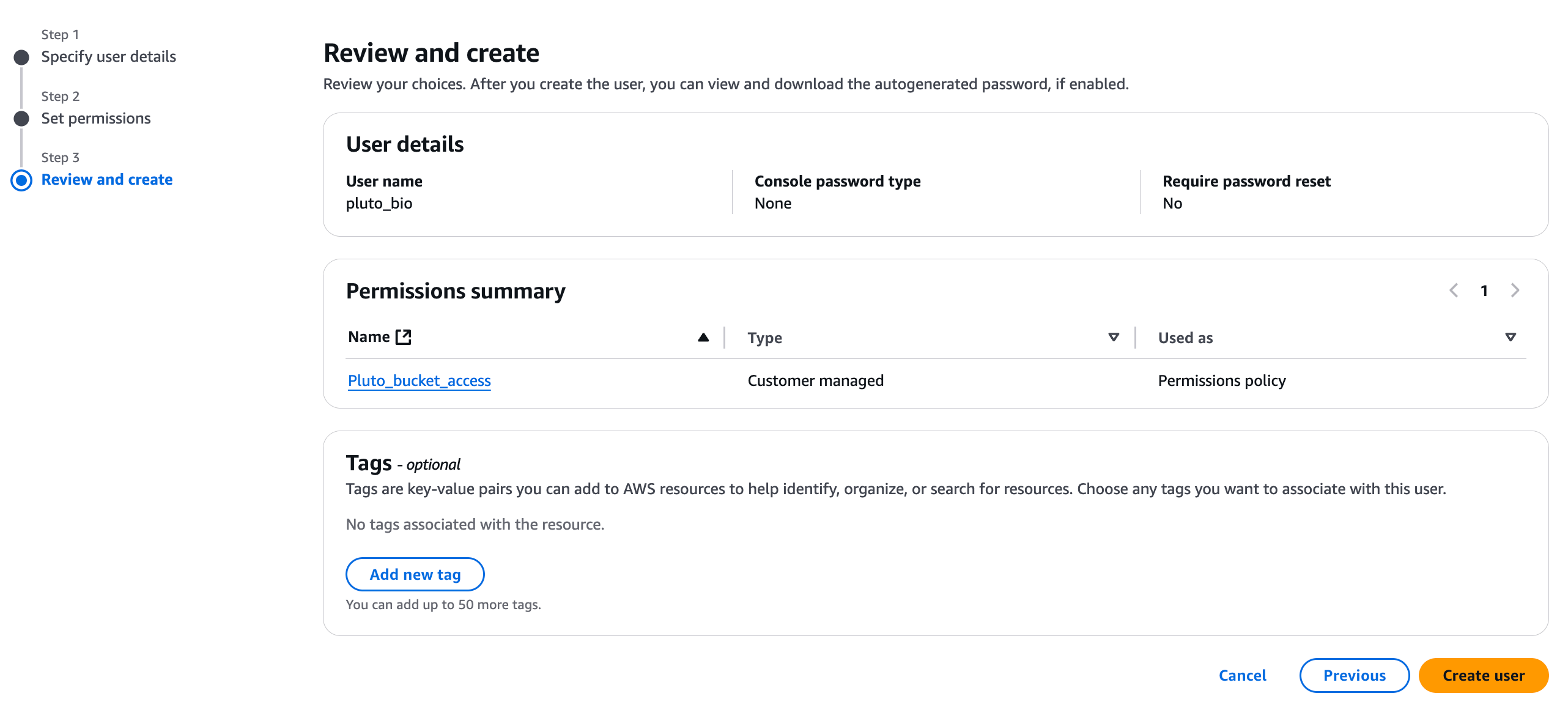Go back with the Previous button
This screenshot has height=718, width=1568.
pyautogui.click(x=1354, y=675)
